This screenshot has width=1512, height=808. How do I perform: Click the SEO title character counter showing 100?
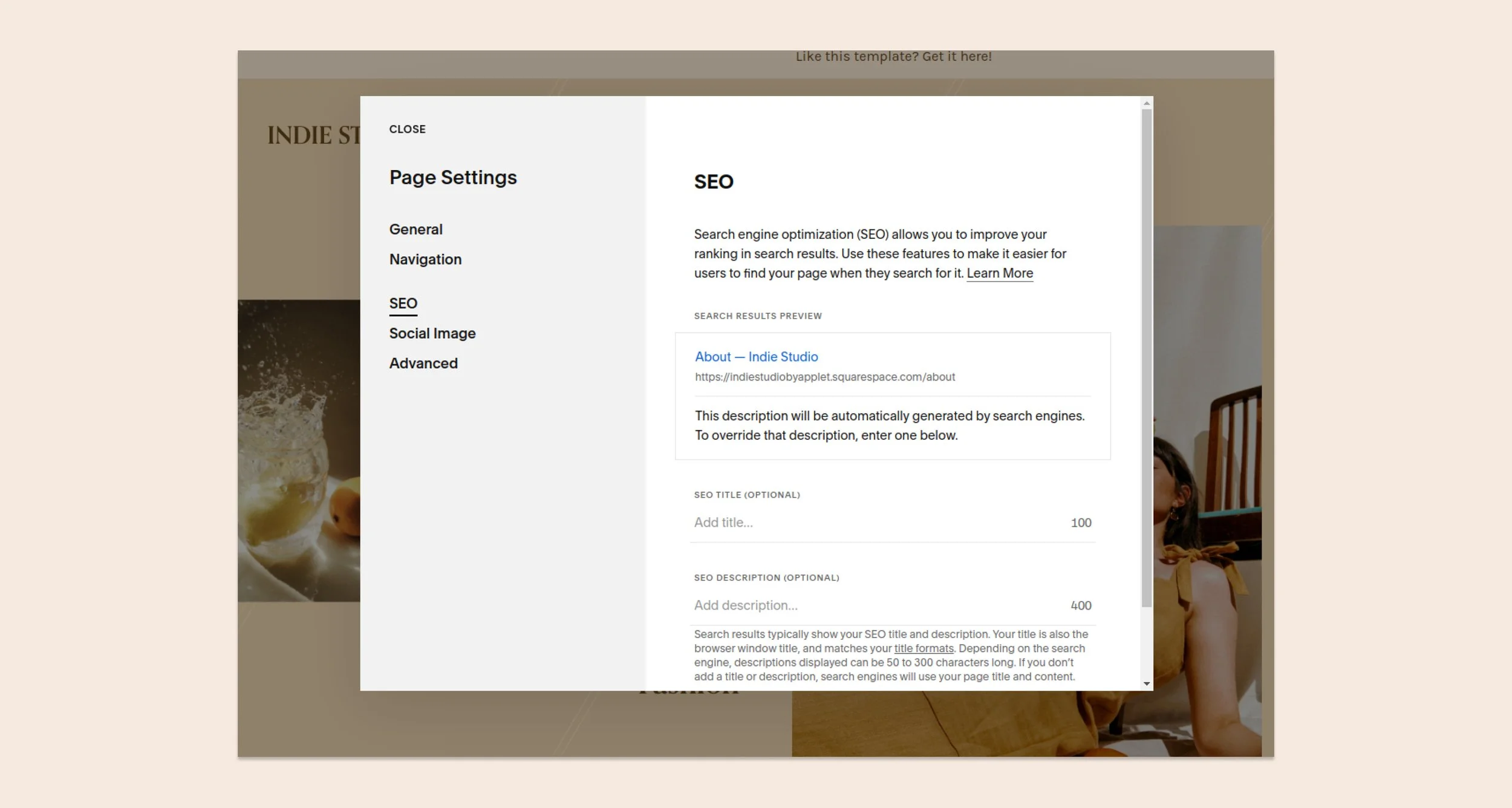click(x=1081, y=522)
